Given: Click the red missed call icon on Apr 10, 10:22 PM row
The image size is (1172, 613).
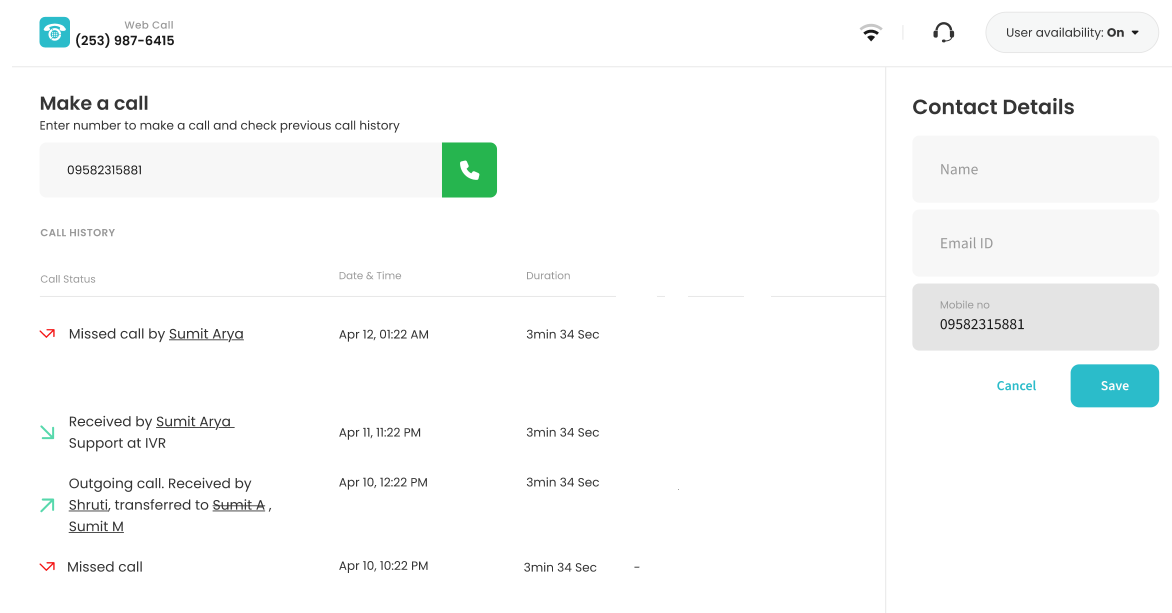Looking at the screenshot, I should click(x=47, y=567).
